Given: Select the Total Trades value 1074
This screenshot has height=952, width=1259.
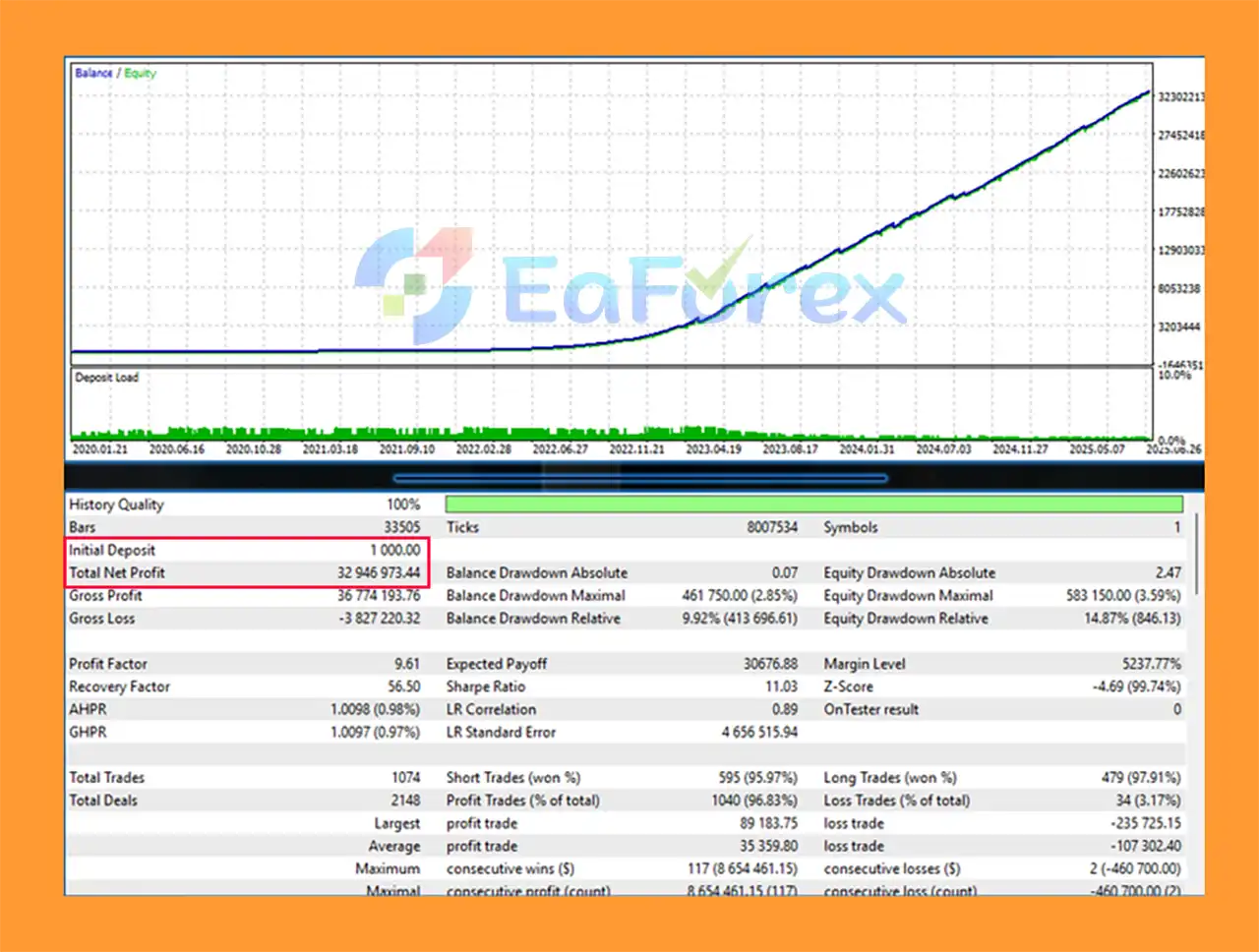Looking at the screenshot, I should (x=405, y=777).
